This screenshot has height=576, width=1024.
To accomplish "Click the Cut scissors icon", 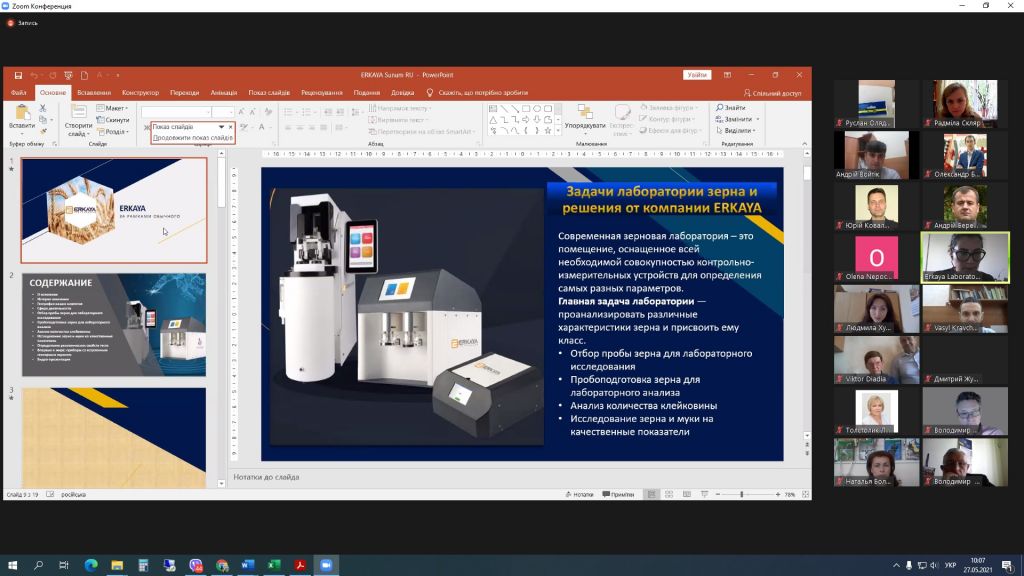I will pyautogui.click(x=43, y=108).
